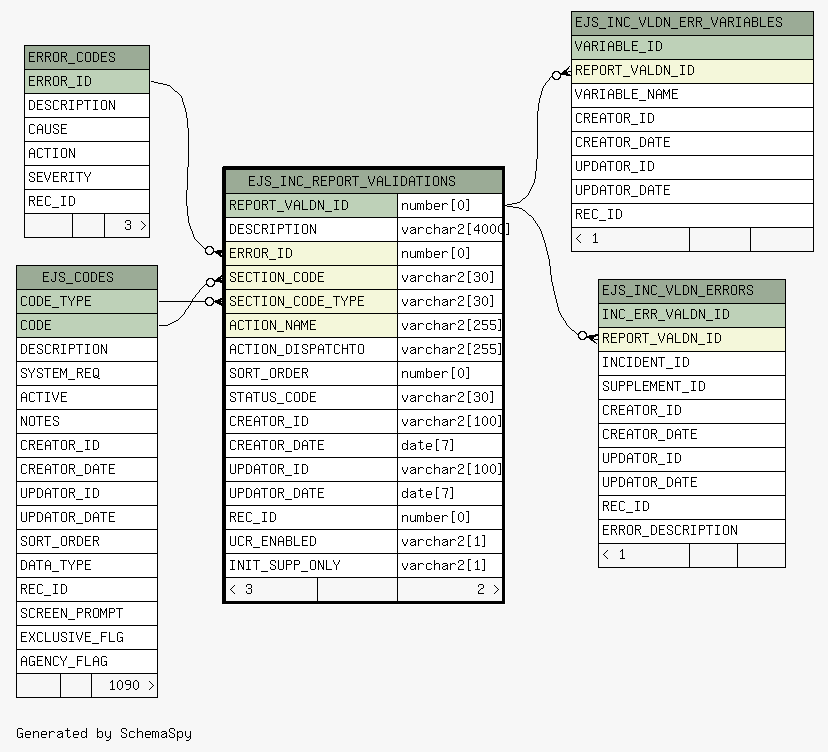
Task: Click the varchar2[1] type beside UCR_ENABLED
Action: click(450, 541)
